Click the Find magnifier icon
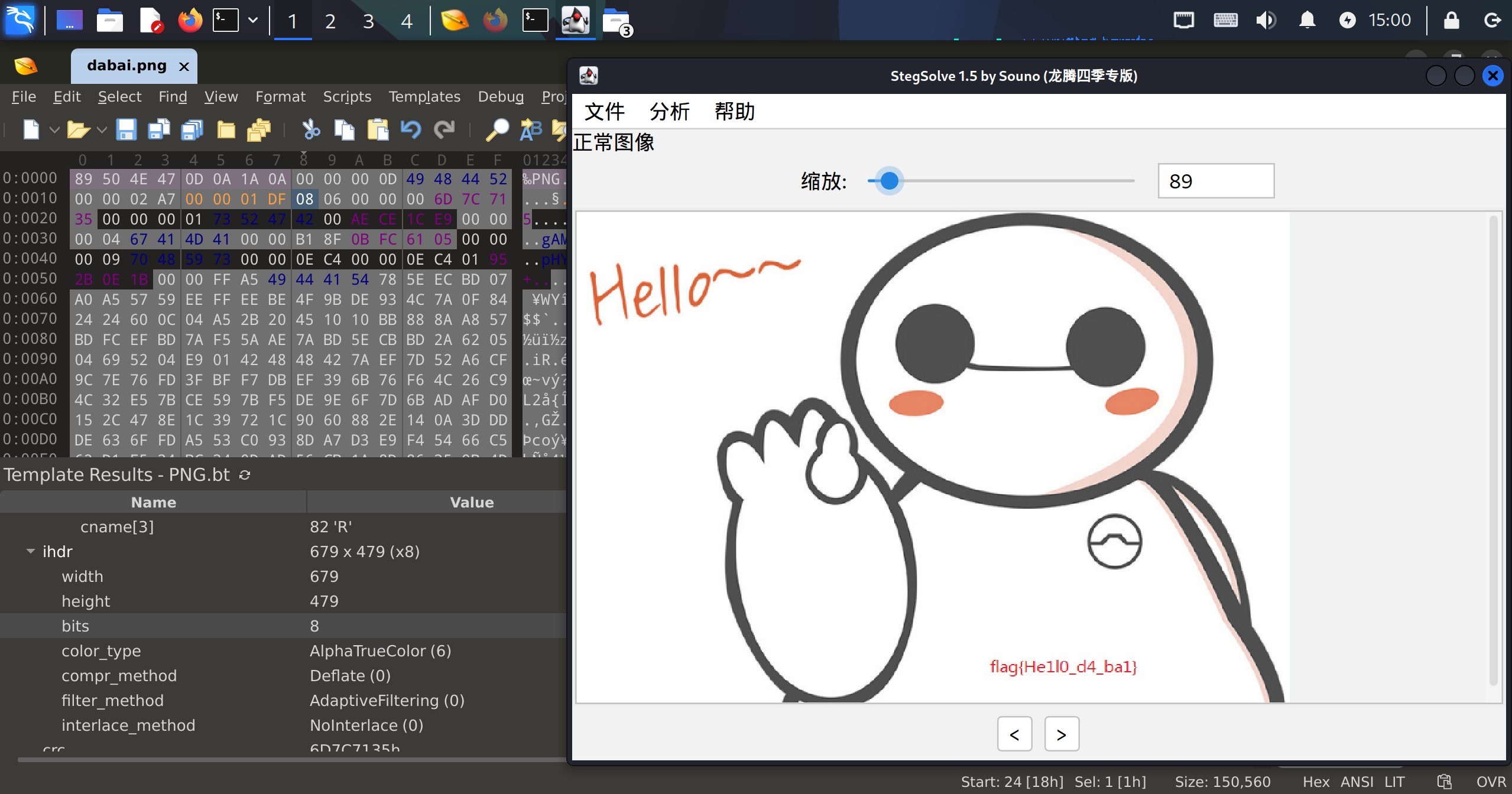The width and height of the screenshot is (1512, 794). click(x=497, y=129)
